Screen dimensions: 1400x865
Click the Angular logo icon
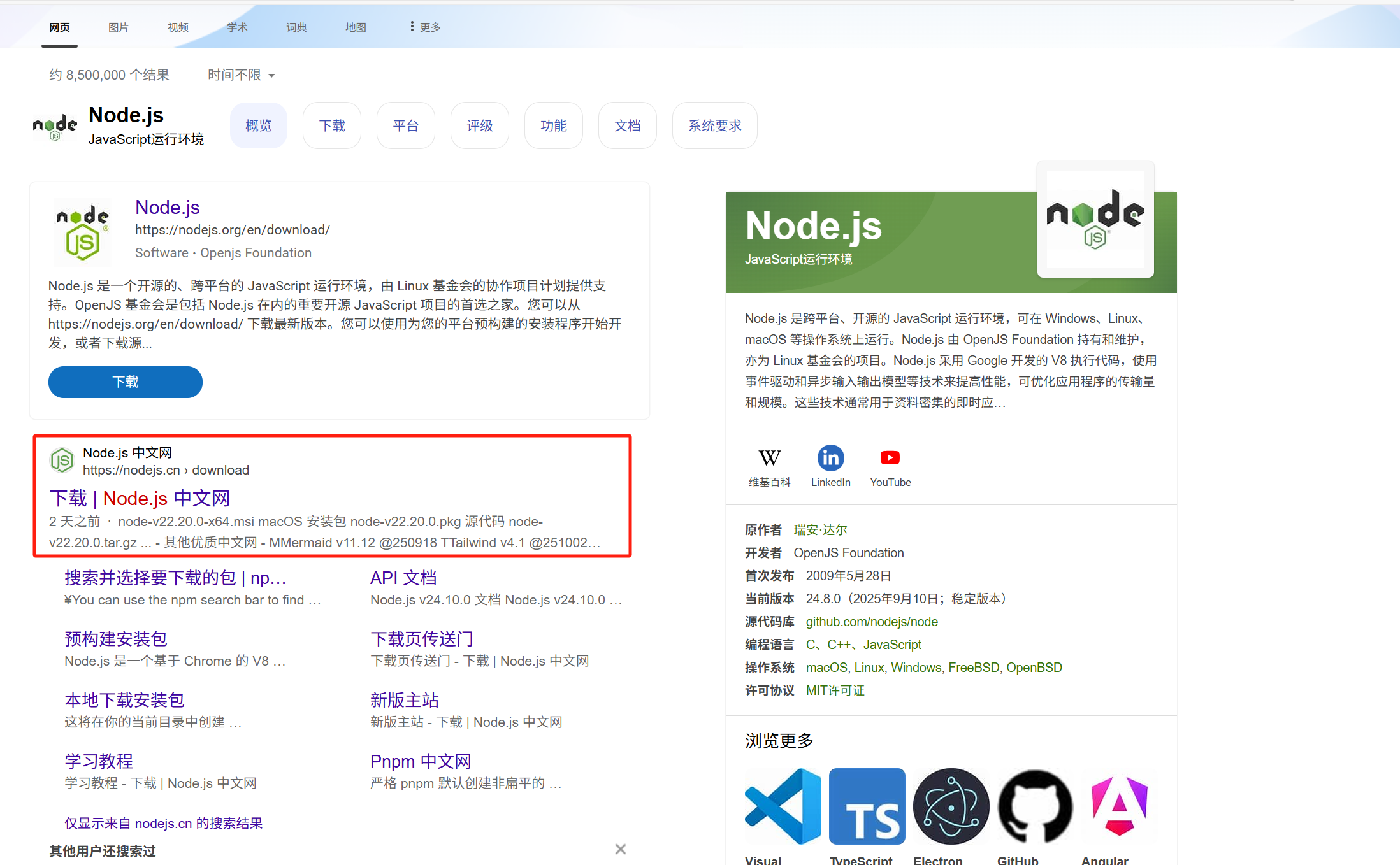point(1119,806)
